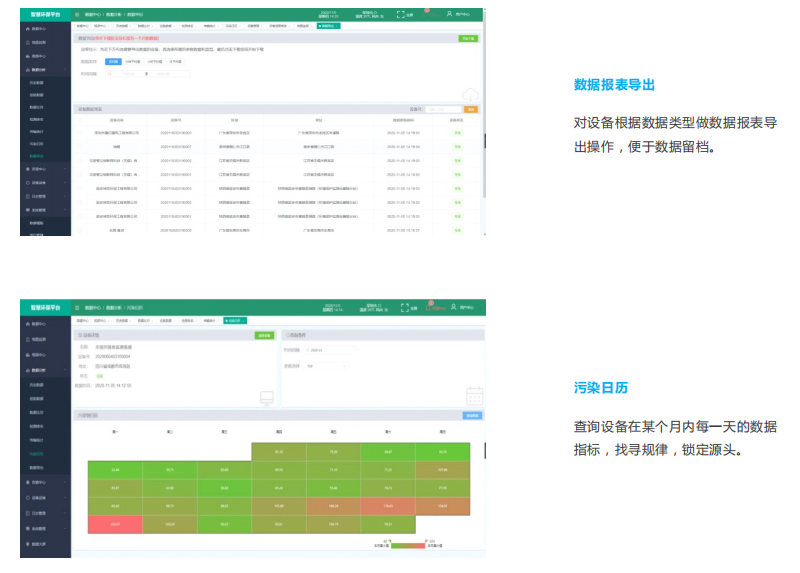Click green export button on data export panel
Image resolution: width=800 pixels, height=573 pixels.
(468, 38)
